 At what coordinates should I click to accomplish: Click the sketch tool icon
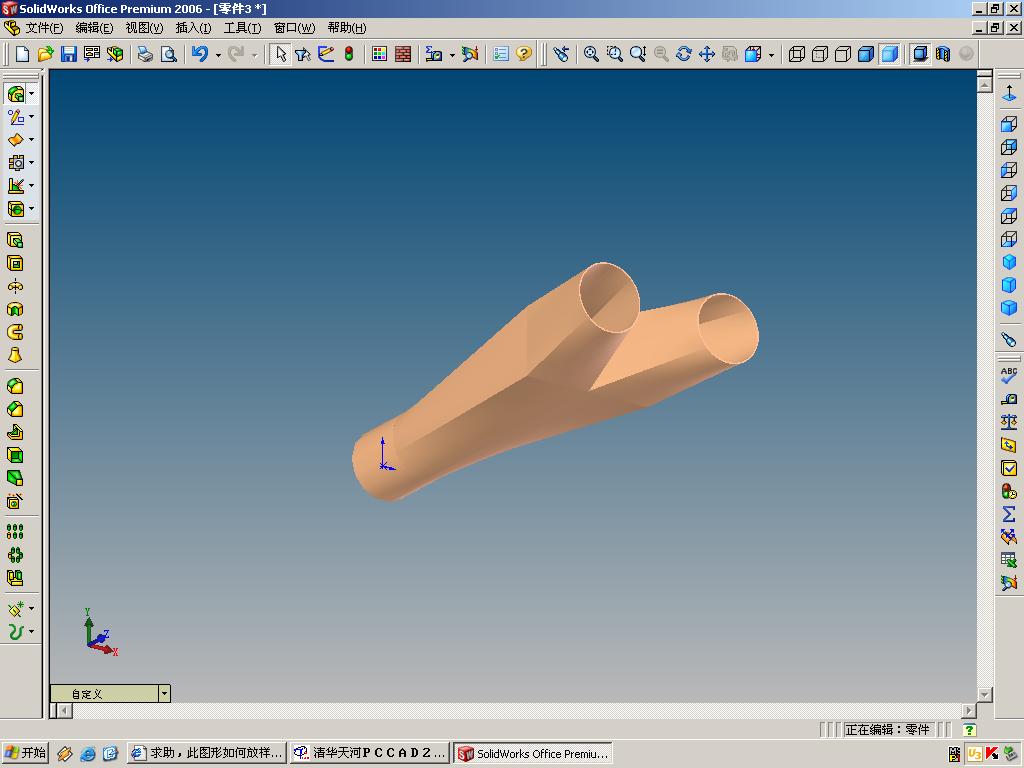[326, 54]
